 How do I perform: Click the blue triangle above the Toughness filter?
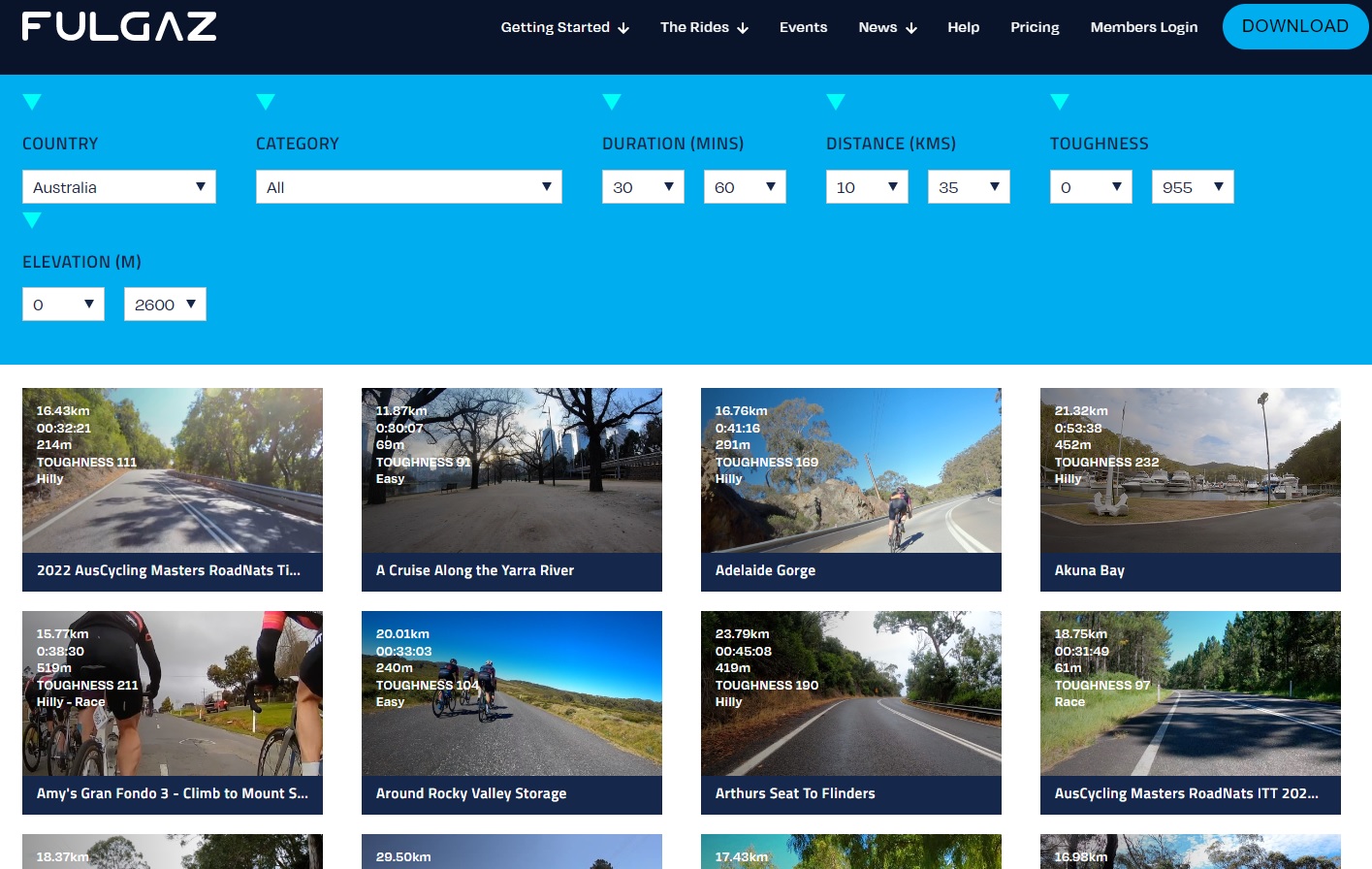pos(1059,102)
